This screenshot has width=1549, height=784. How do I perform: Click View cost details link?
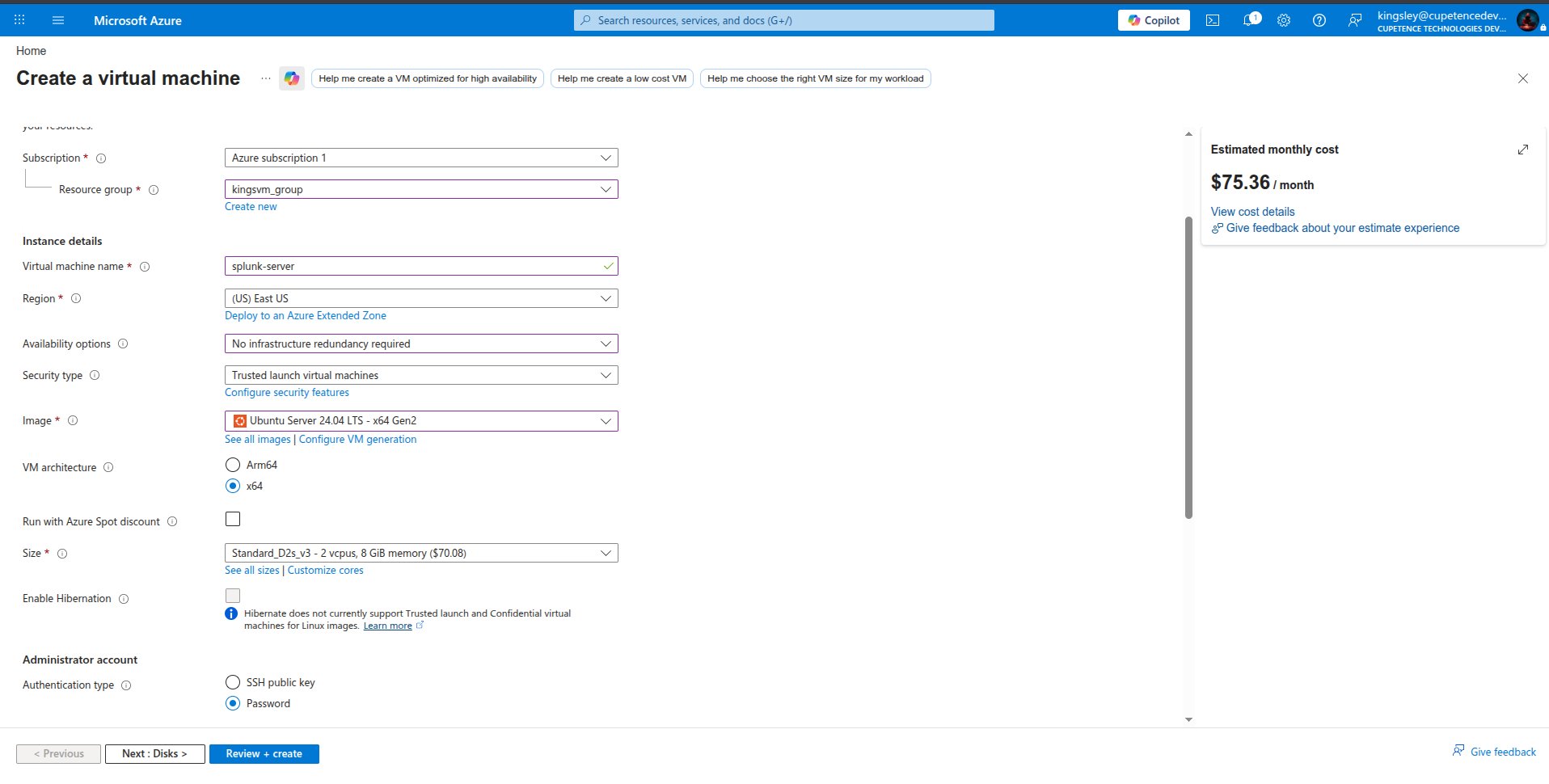1252,212
